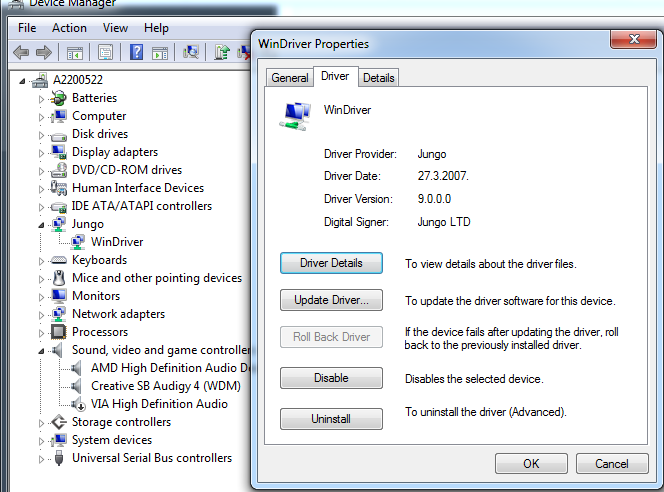Image resolution: width=664 pixels, height=492 pixels.
Task: Click WinDriver device icon in the tree
Action: point(78,242)
